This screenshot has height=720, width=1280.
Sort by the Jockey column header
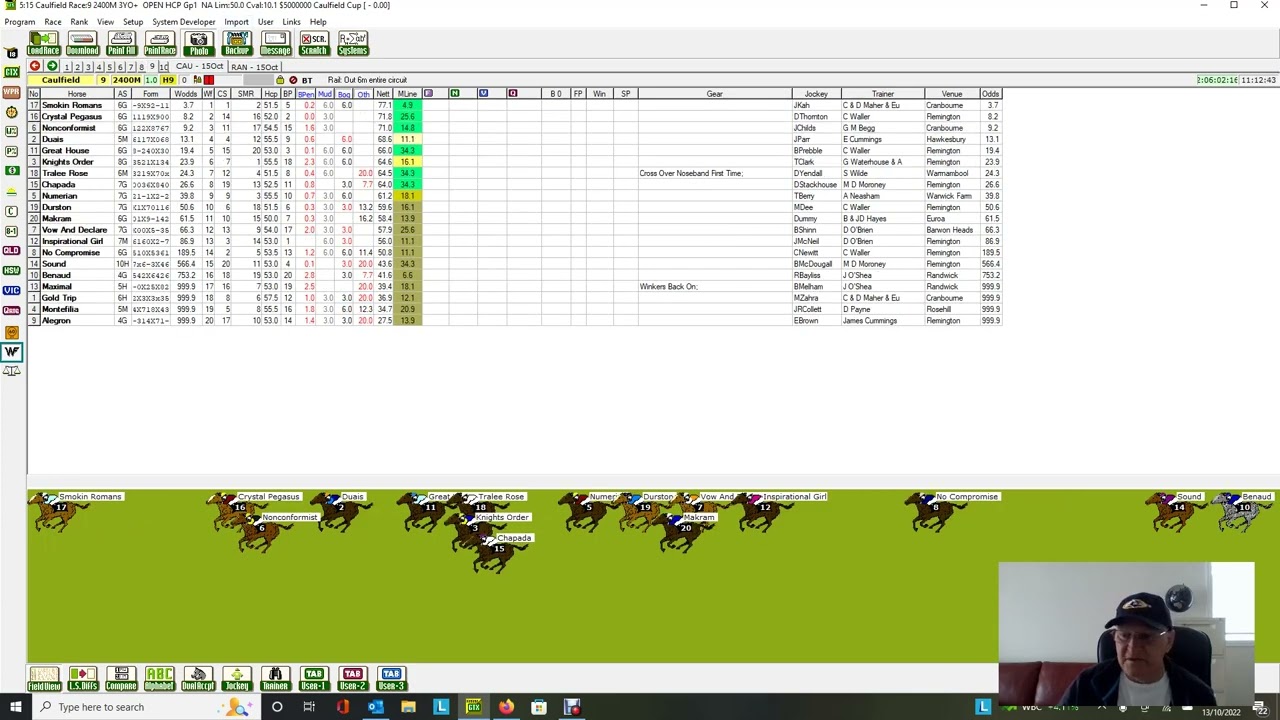(816, 94)
